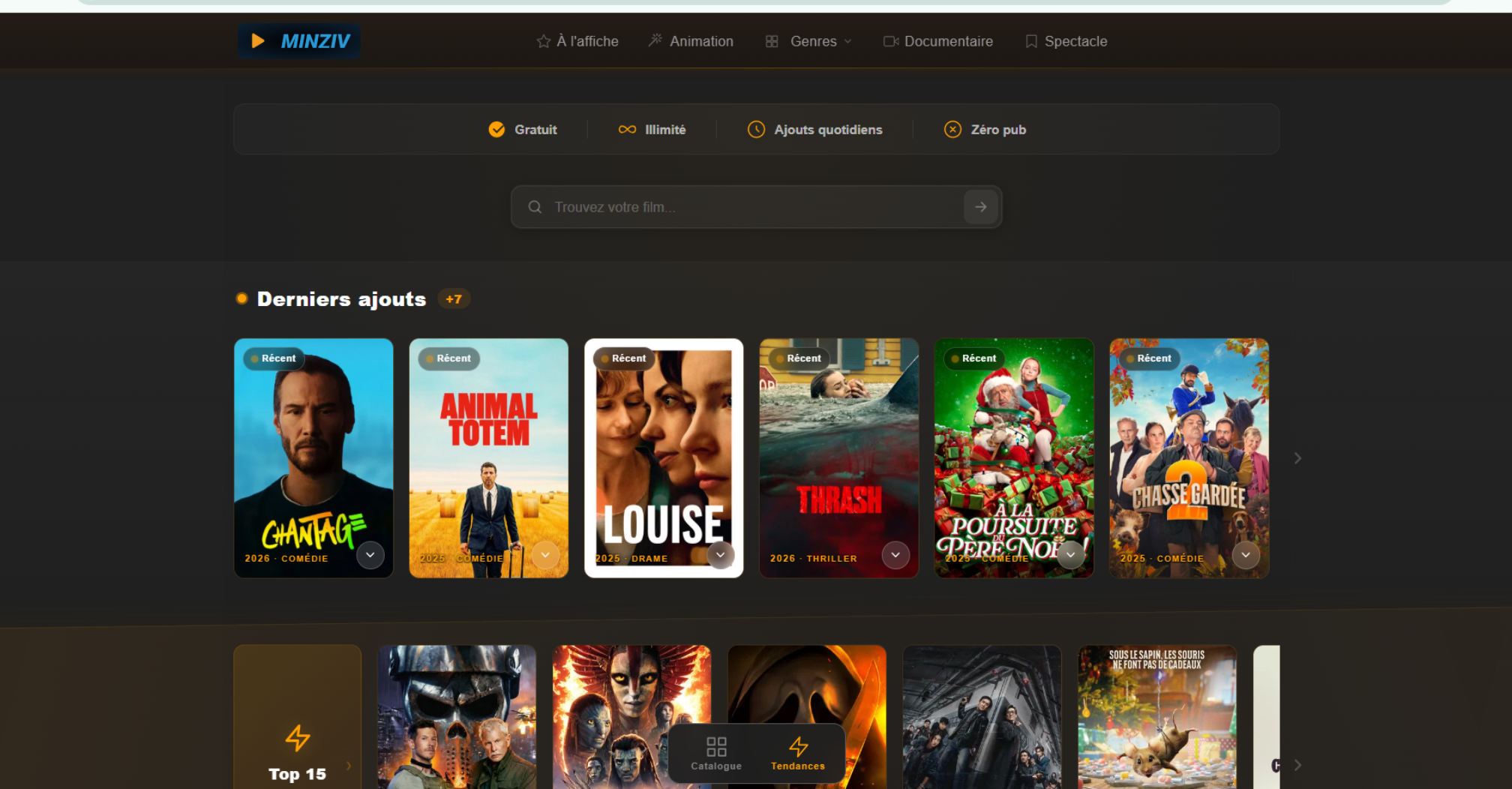Click the Gratuit checkmark badge
This screenshot has height=789, width=1512.
point(496,130)
